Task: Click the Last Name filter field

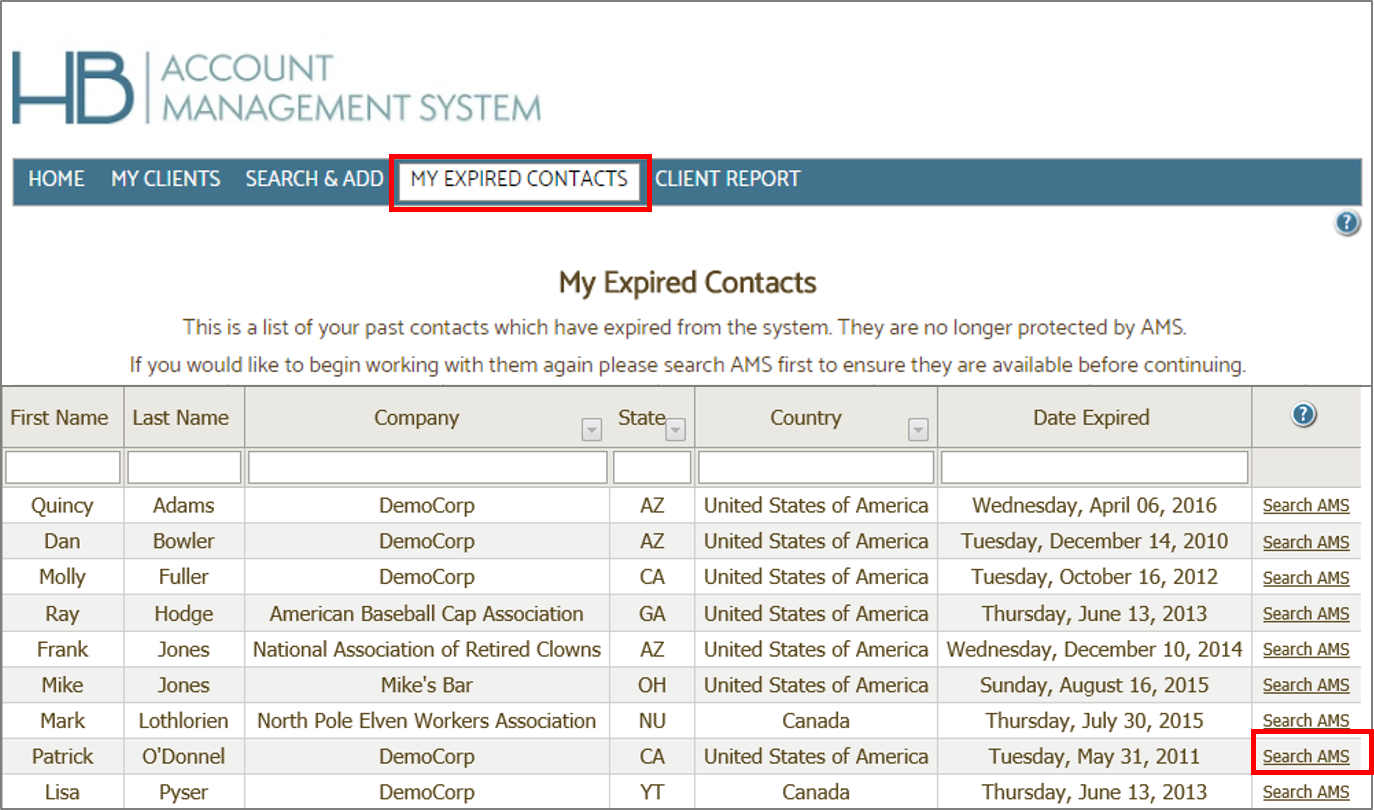Action: click(184, 466)
